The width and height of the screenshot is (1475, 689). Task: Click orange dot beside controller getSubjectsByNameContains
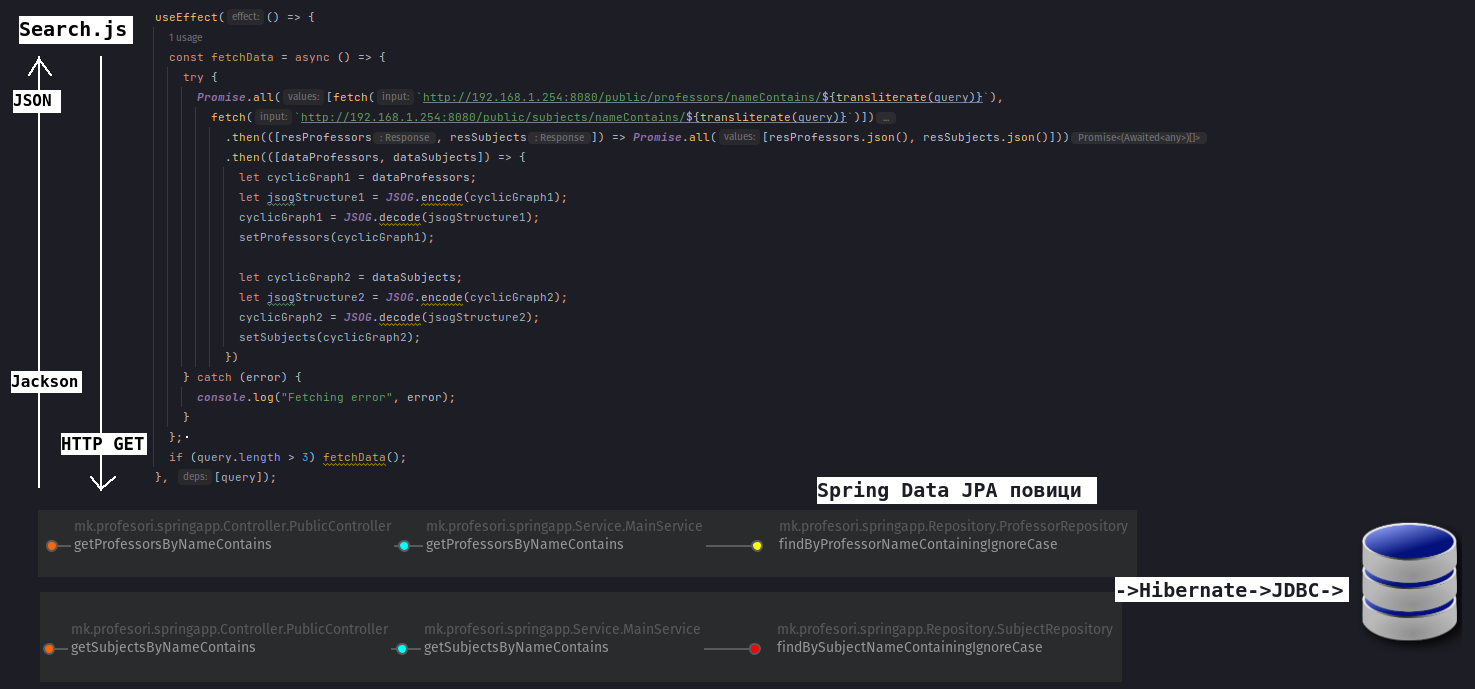pos(49,649)
